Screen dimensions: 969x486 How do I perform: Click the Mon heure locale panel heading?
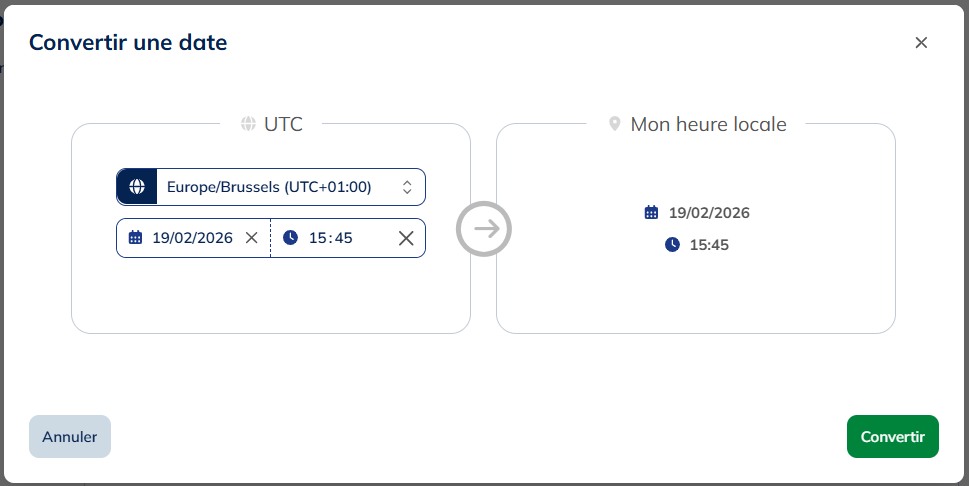708,125
